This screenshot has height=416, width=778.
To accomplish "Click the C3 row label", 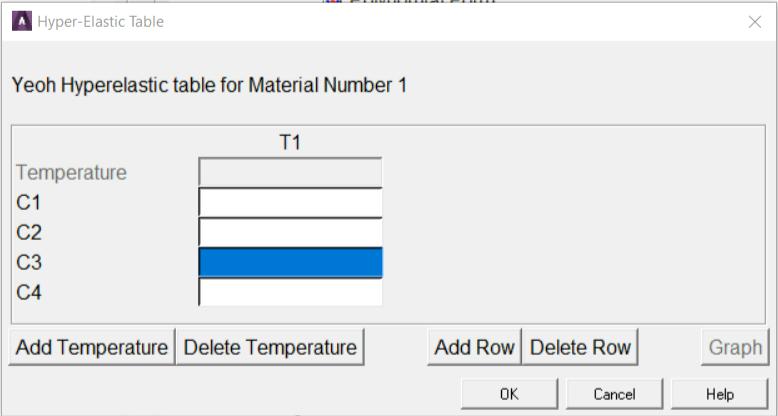I will (x=29, y=263).
